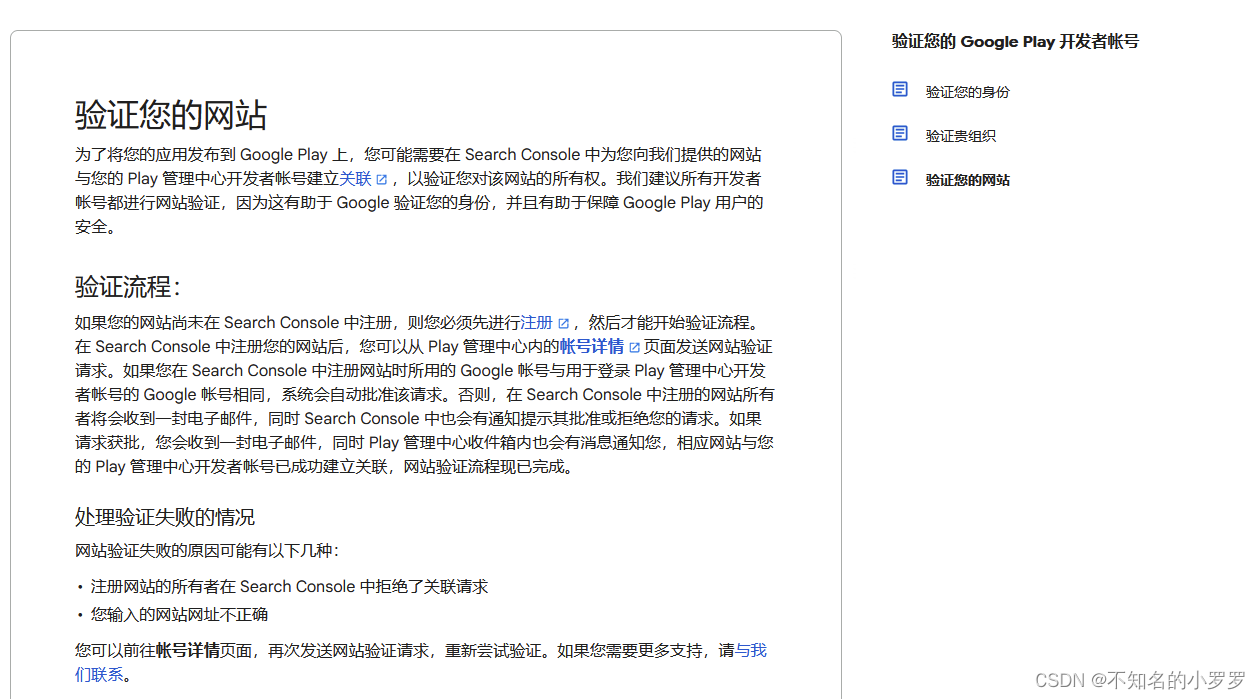The height and width of the screenshot is (699, 1260).
Task: Click the document icon beside sidebar 验证您的网站
Action: click(x=900, y=178)
